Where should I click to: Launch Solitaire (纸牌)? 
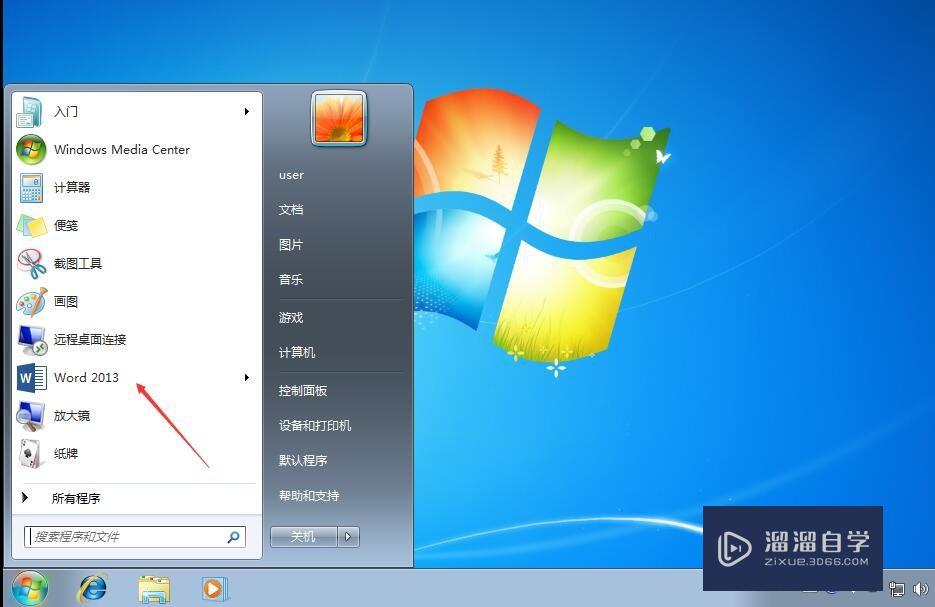(66, 453)
